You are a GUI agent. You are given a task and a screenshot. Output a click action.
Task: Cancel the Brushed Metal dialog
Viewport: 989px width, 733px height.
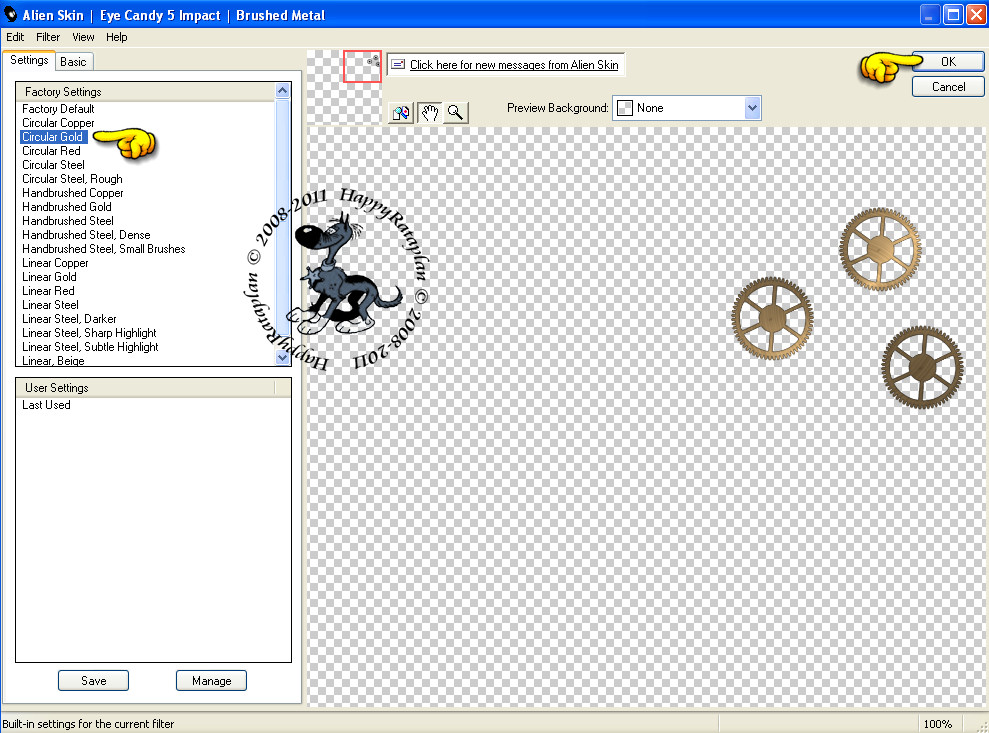[x=948, y=87]
